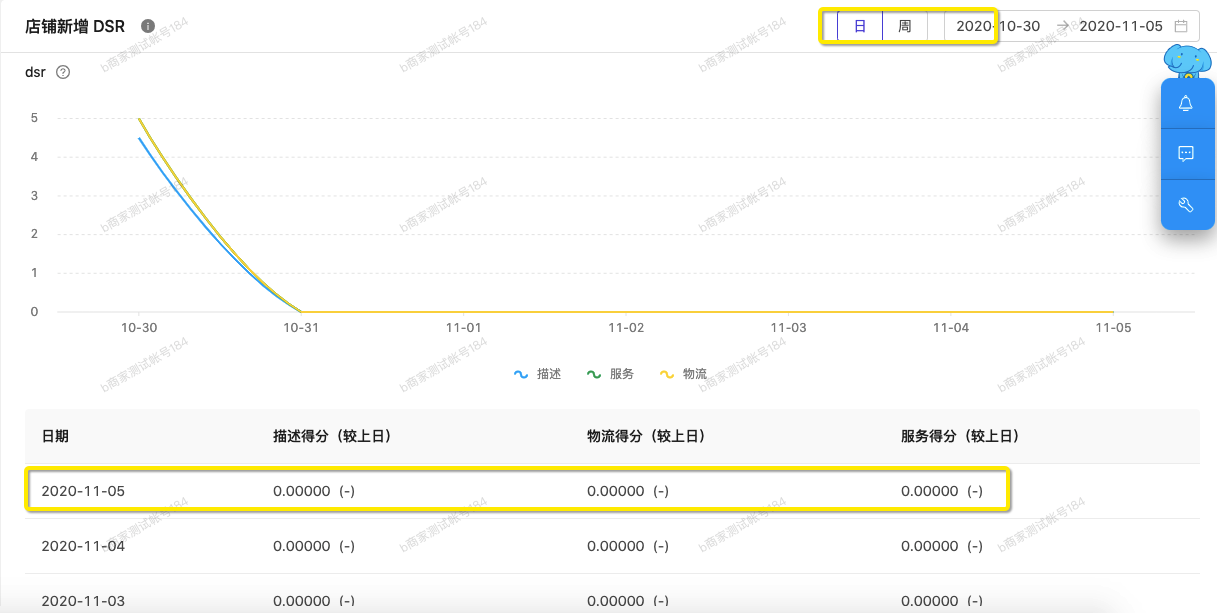
Task: Open the chat message icon in sidebar
Action: (1186, 154)
